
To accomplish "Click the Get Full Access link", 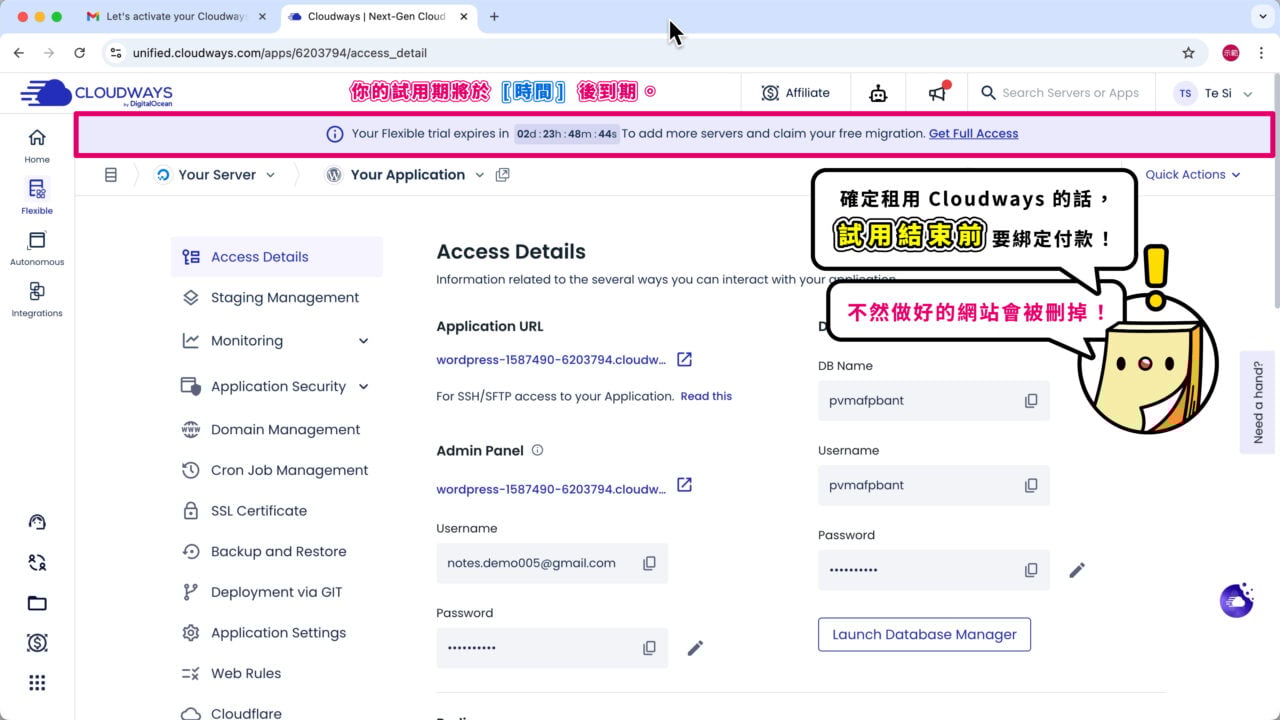I will 973,133.
